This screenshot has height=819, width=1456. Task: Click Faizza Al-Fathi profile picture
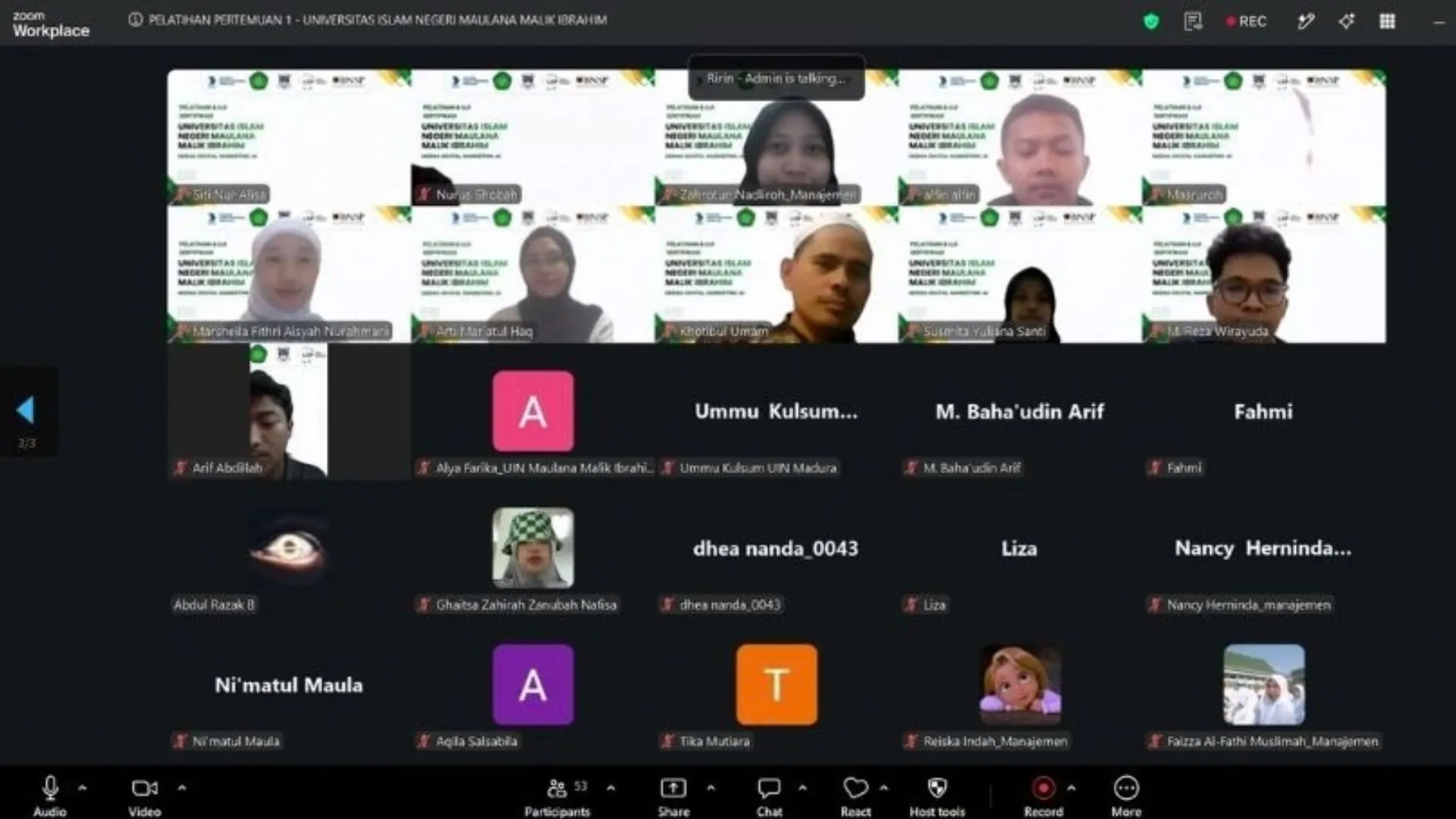pos(1264,685)
